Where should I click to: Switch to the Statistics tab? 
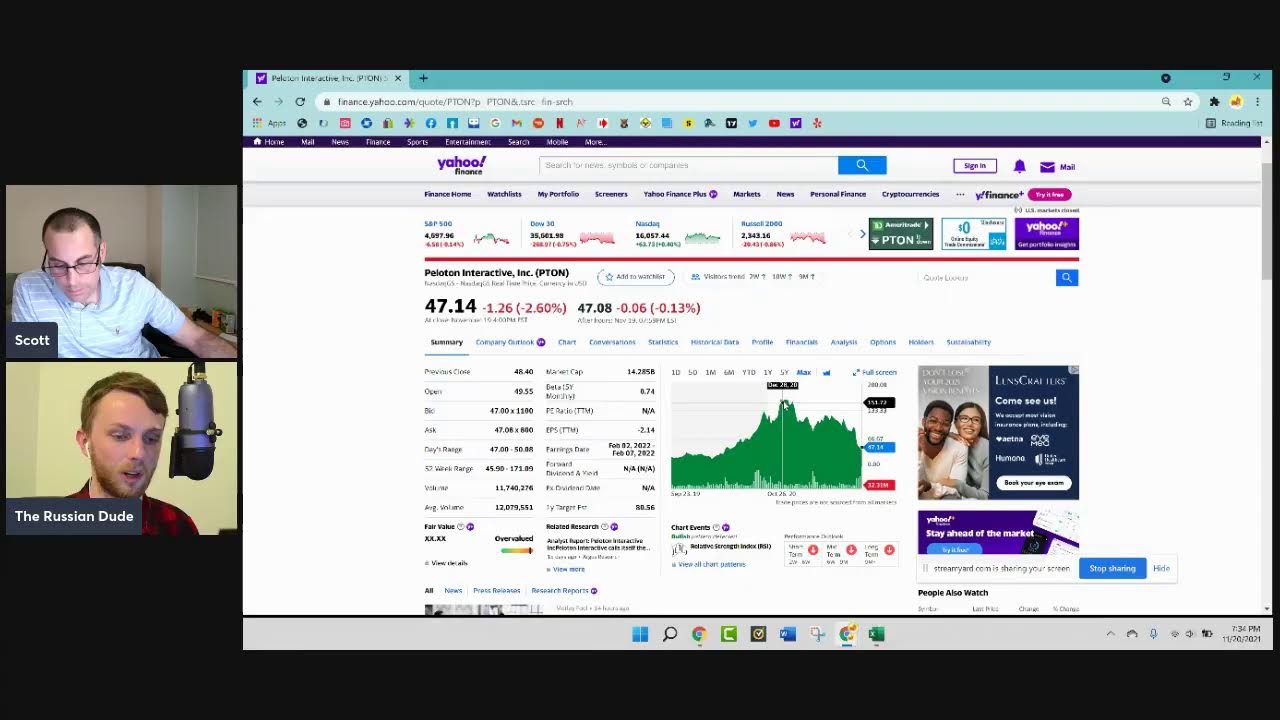point(663,342)
